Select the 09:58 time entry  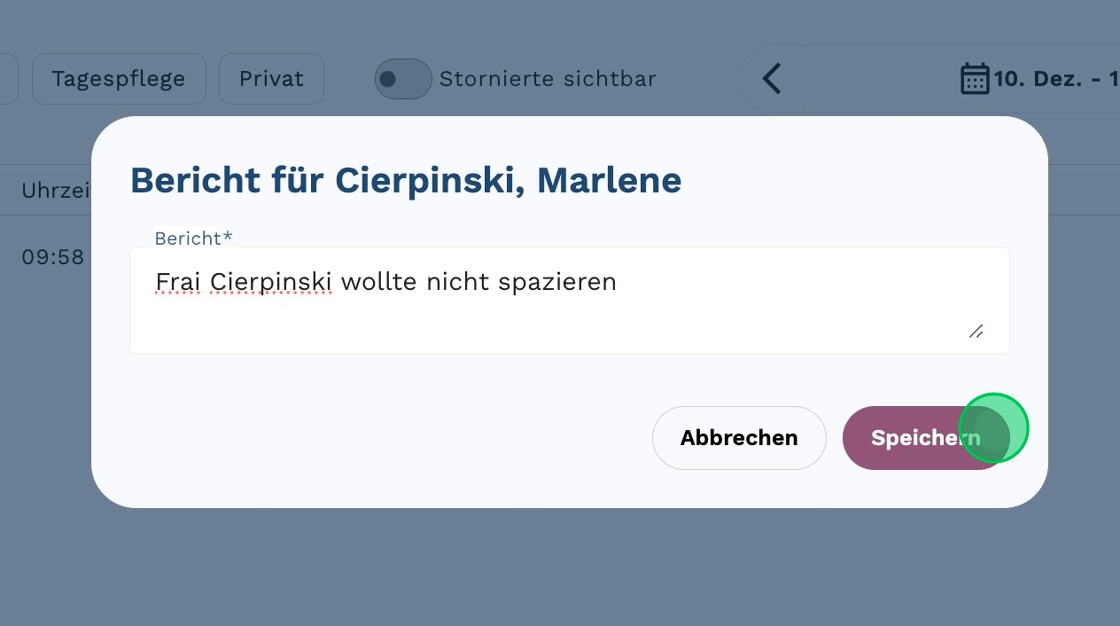53,257
